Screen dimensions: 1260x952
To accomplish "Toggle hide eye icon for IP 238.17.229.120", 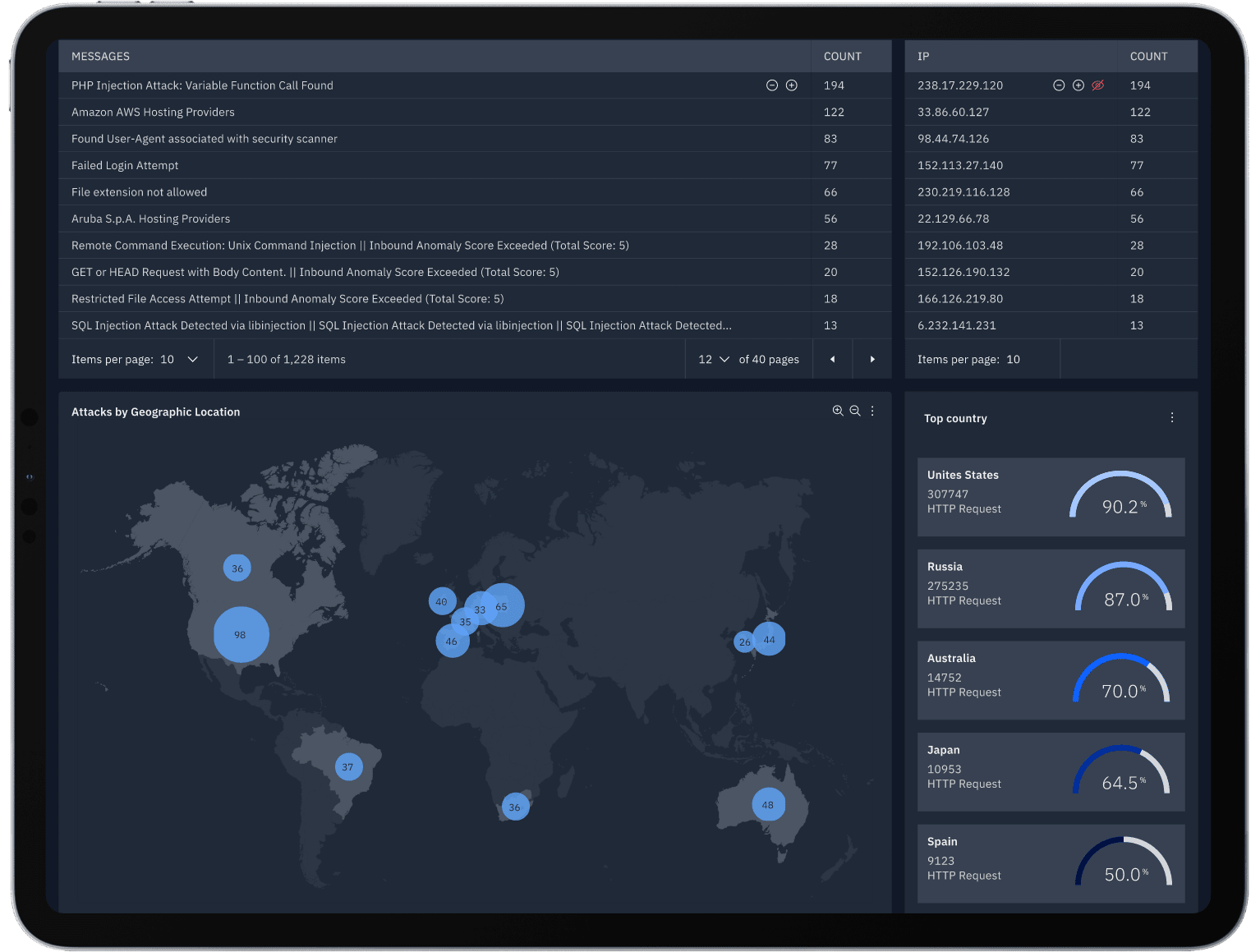I will click(x=1098, y=85).
